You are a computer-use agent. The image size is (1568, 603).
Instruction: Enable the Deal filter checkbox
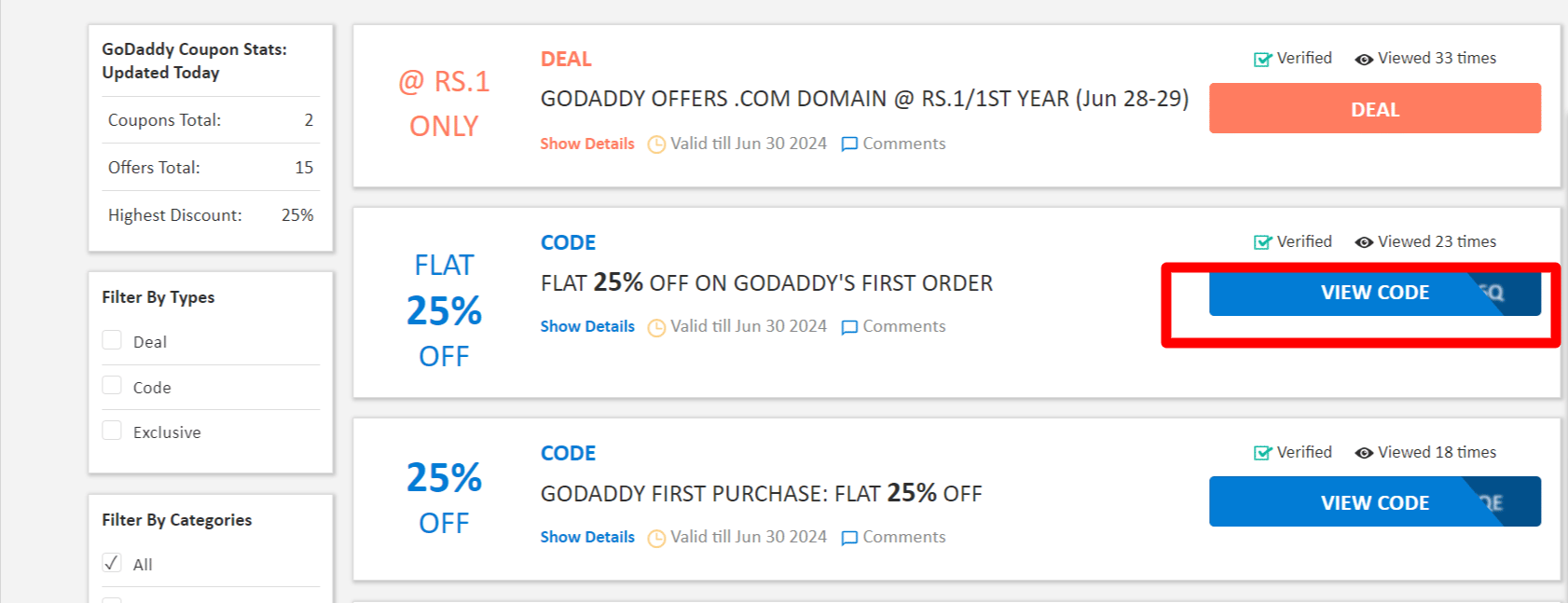click(x=112, y=339)
